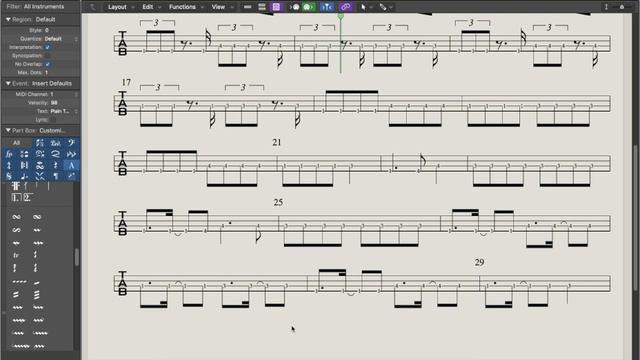
Task: Collapse the Part Box section
Action: coord(8,131)
